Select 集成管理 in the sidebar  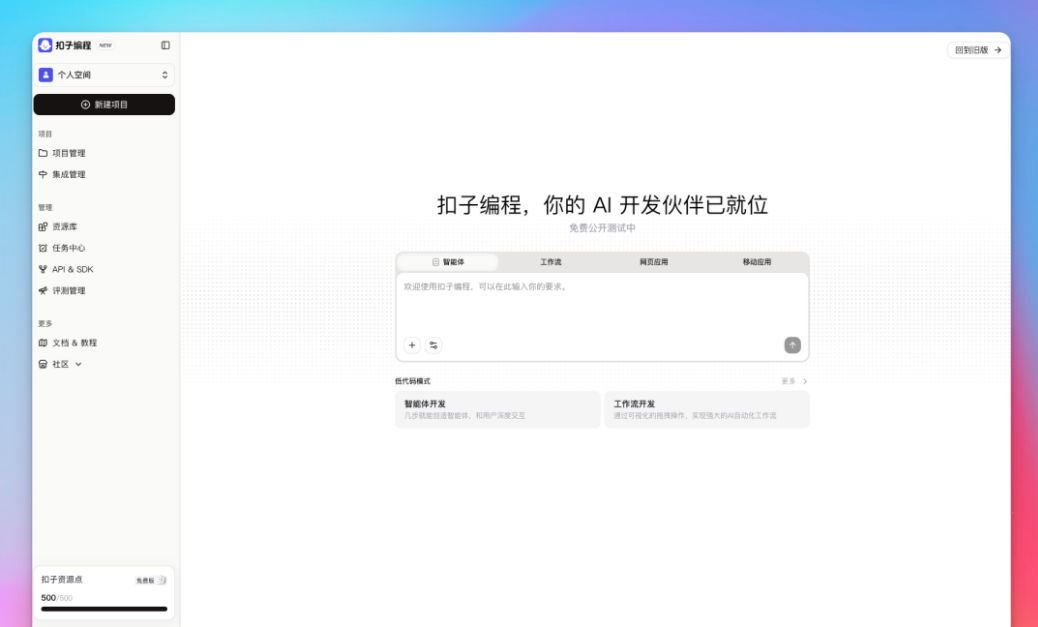click(66, 173)
